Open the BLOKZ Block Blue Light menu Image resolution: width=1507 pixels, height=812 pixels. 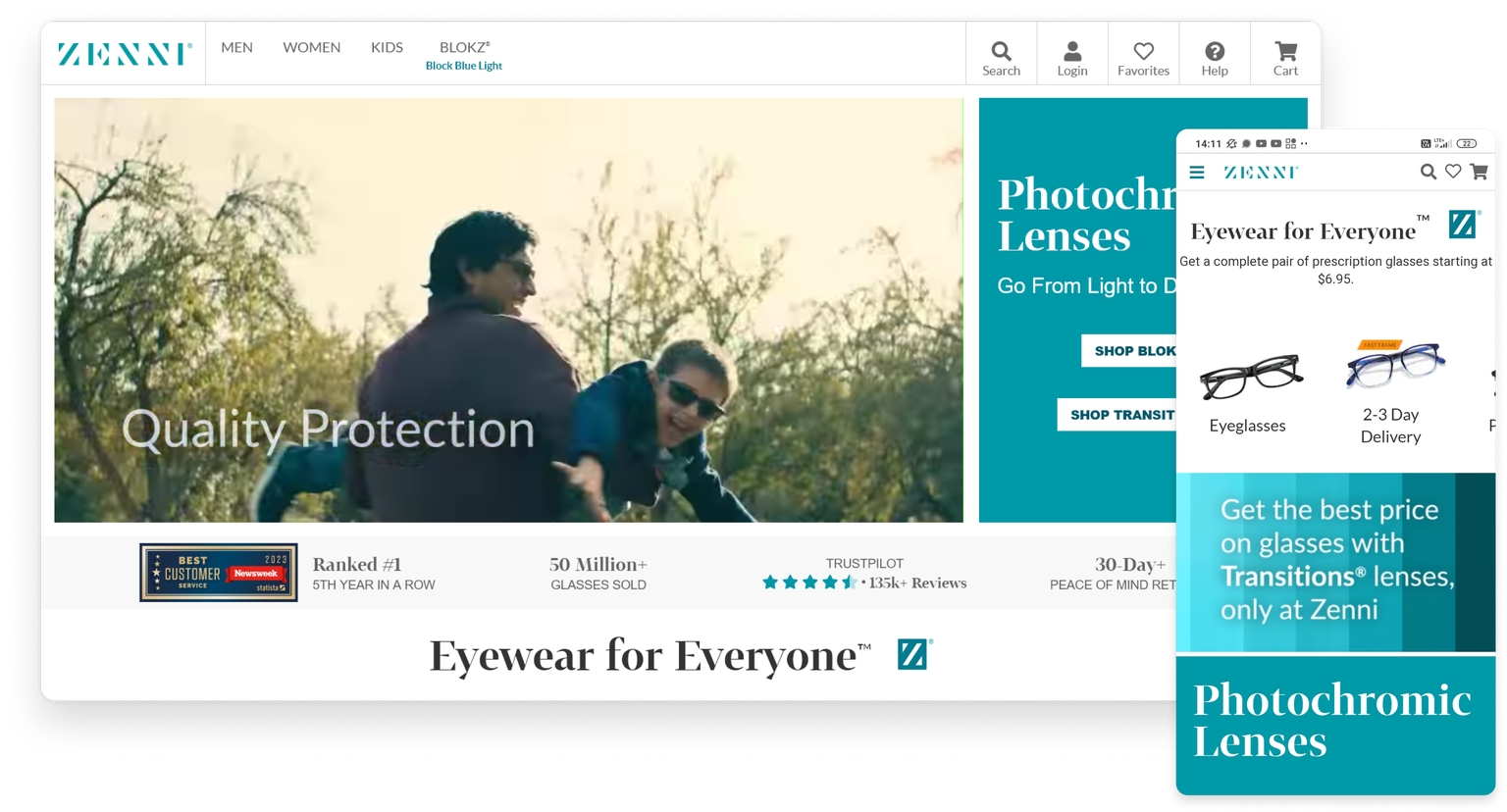click(x=464, y=55)
